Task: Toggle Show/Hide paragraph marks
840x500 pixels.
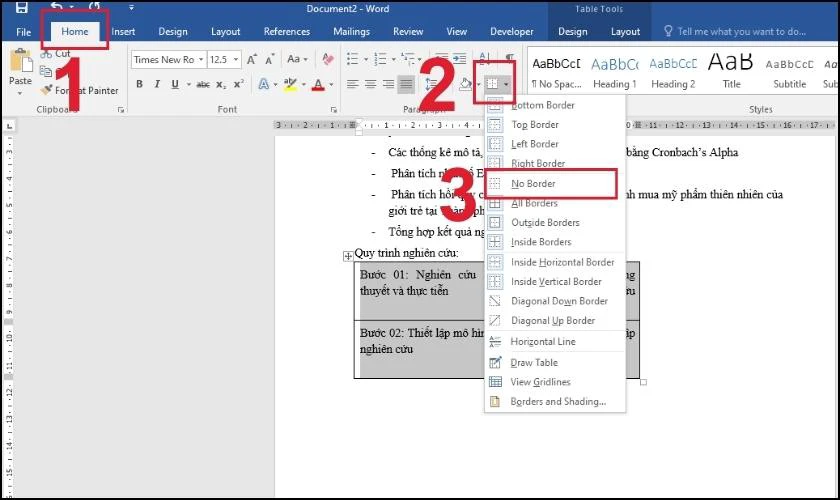Action: point(509,58)
